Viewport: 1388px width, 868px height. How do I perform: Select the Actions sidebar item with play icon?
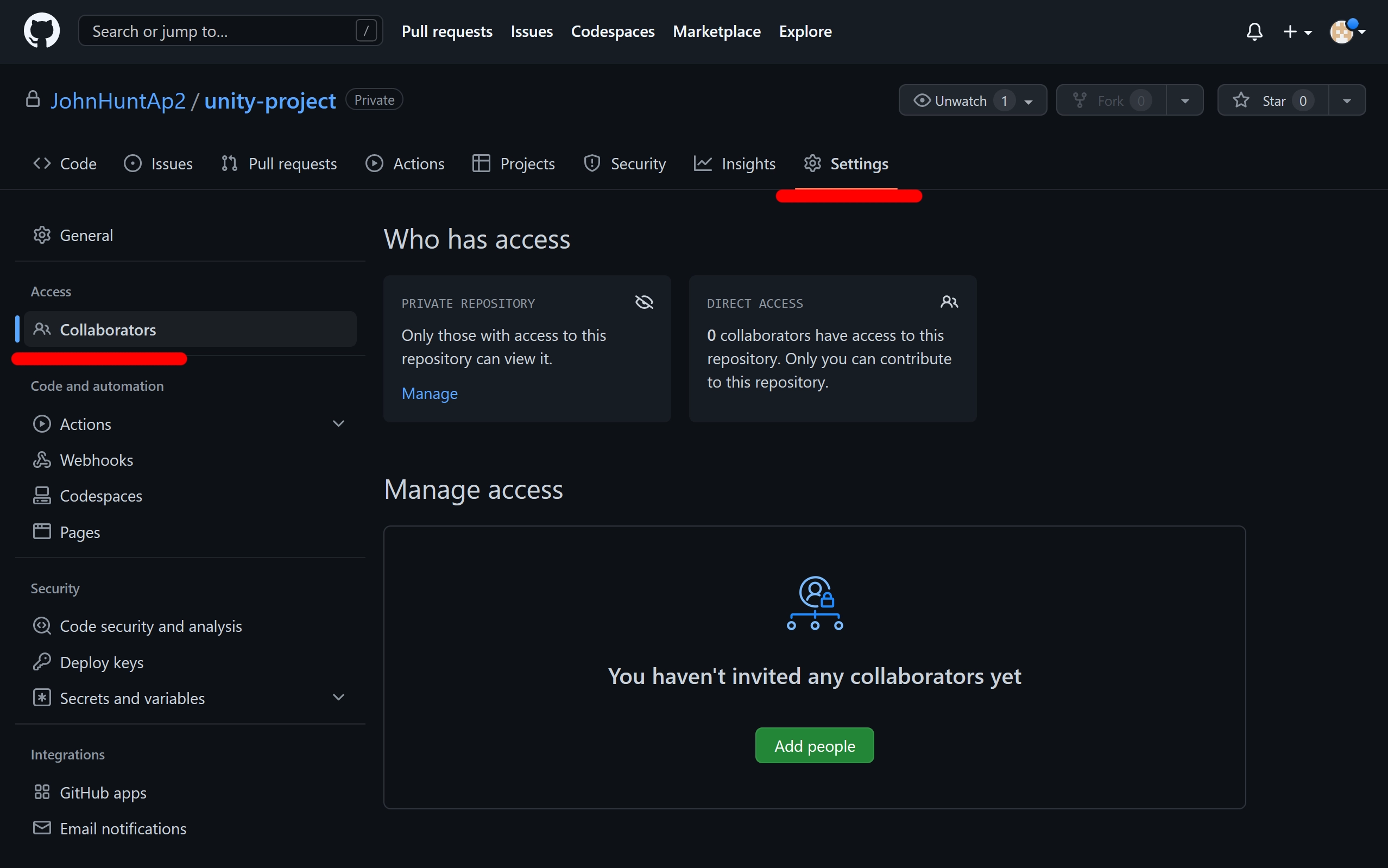coord(85,423)
